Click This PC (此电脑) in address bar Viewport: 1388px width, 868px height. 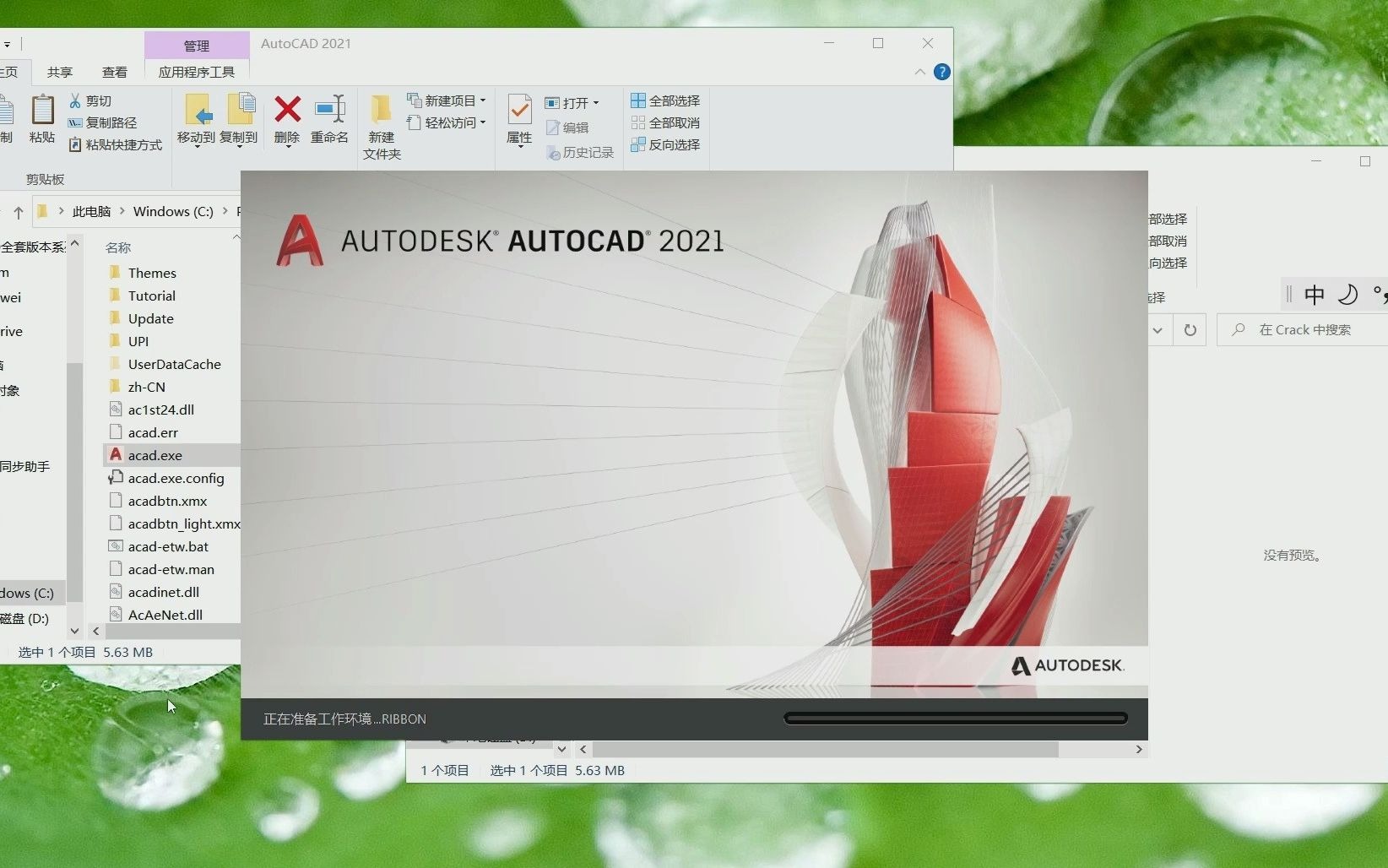[x=91, y=211]
